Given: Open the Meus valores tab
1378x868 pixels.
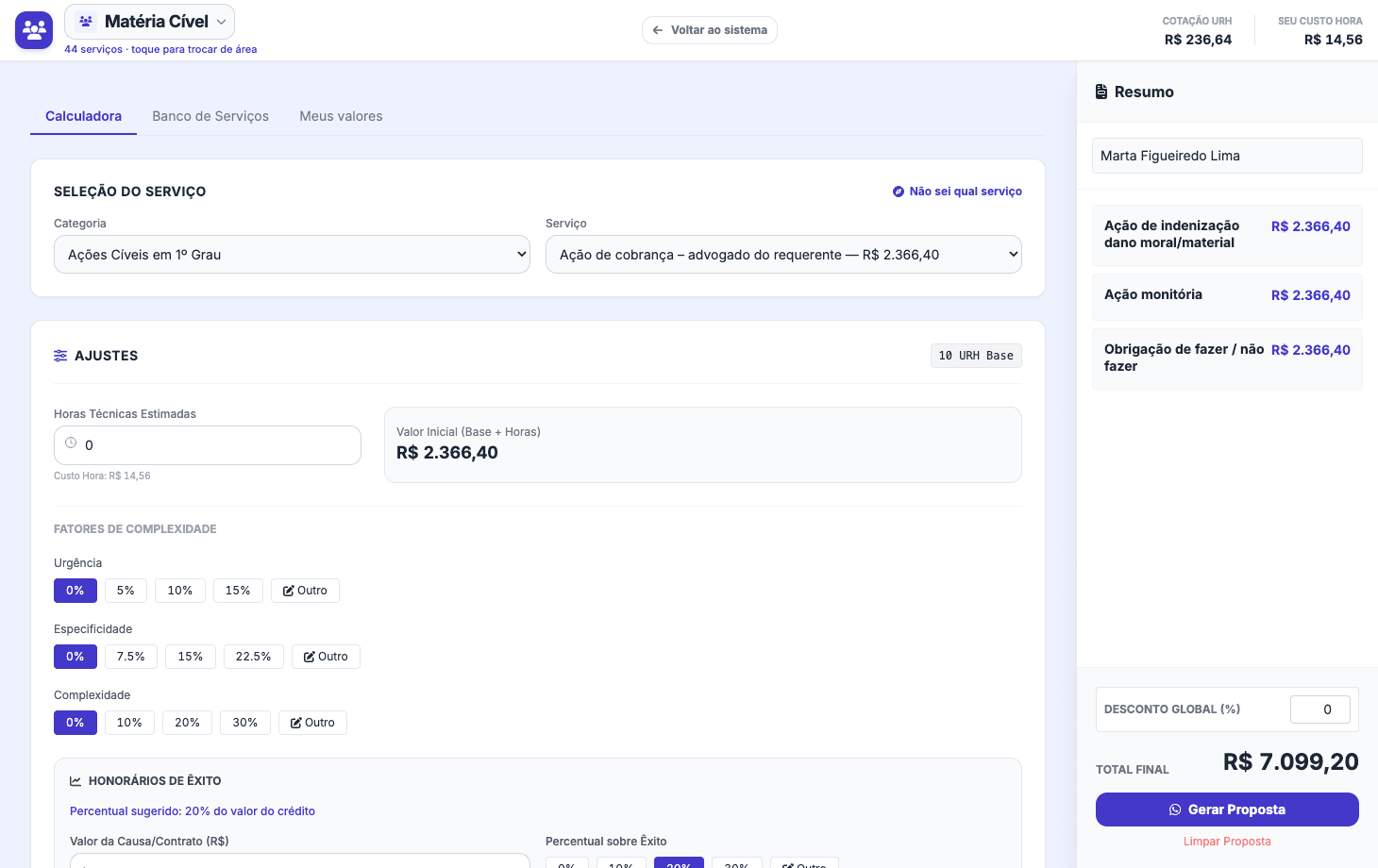Looking at the screenshot, I should pyautogui.click(x=341, y=116).
